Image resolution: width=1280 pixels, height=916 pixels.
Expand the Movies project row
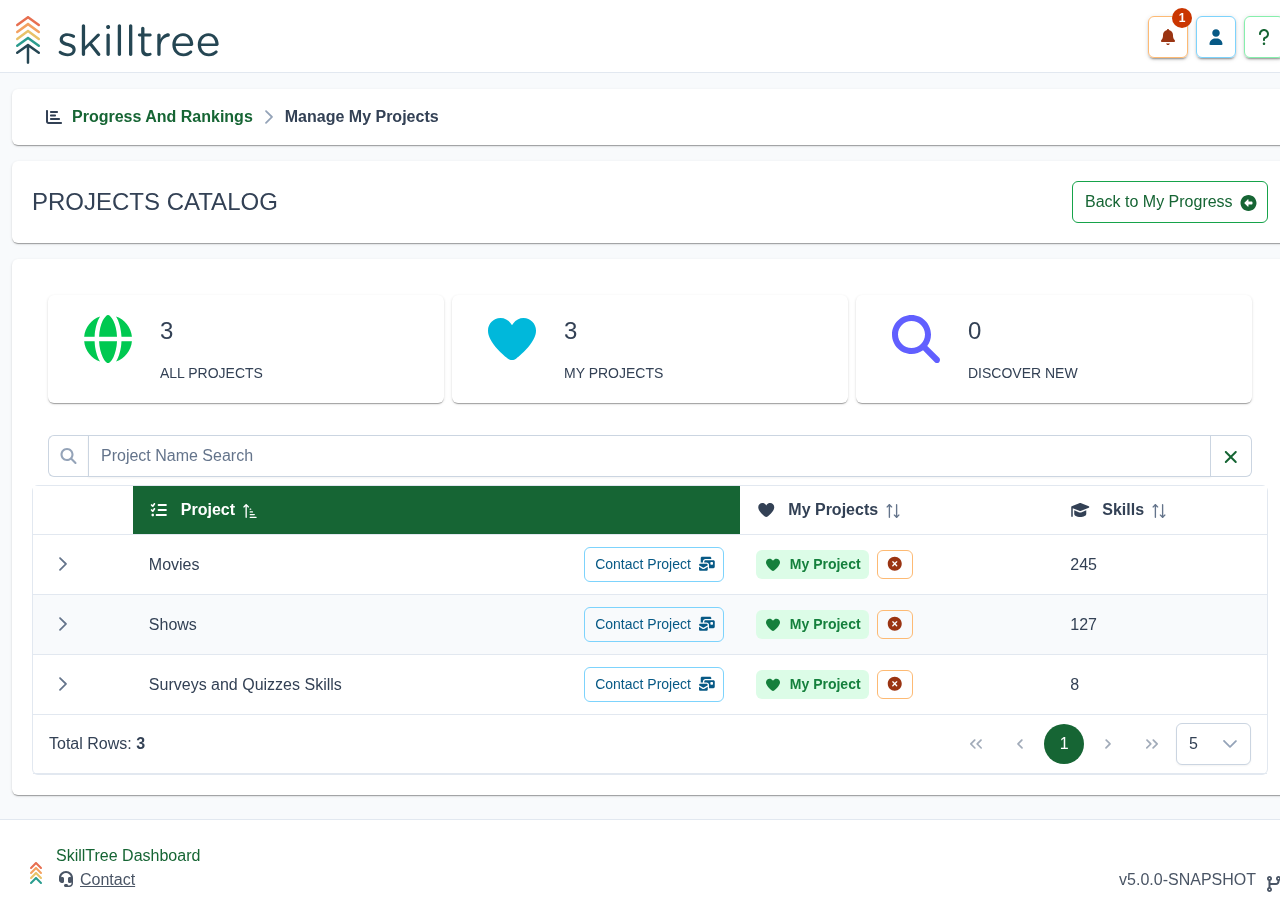click(x=62, y=564)
